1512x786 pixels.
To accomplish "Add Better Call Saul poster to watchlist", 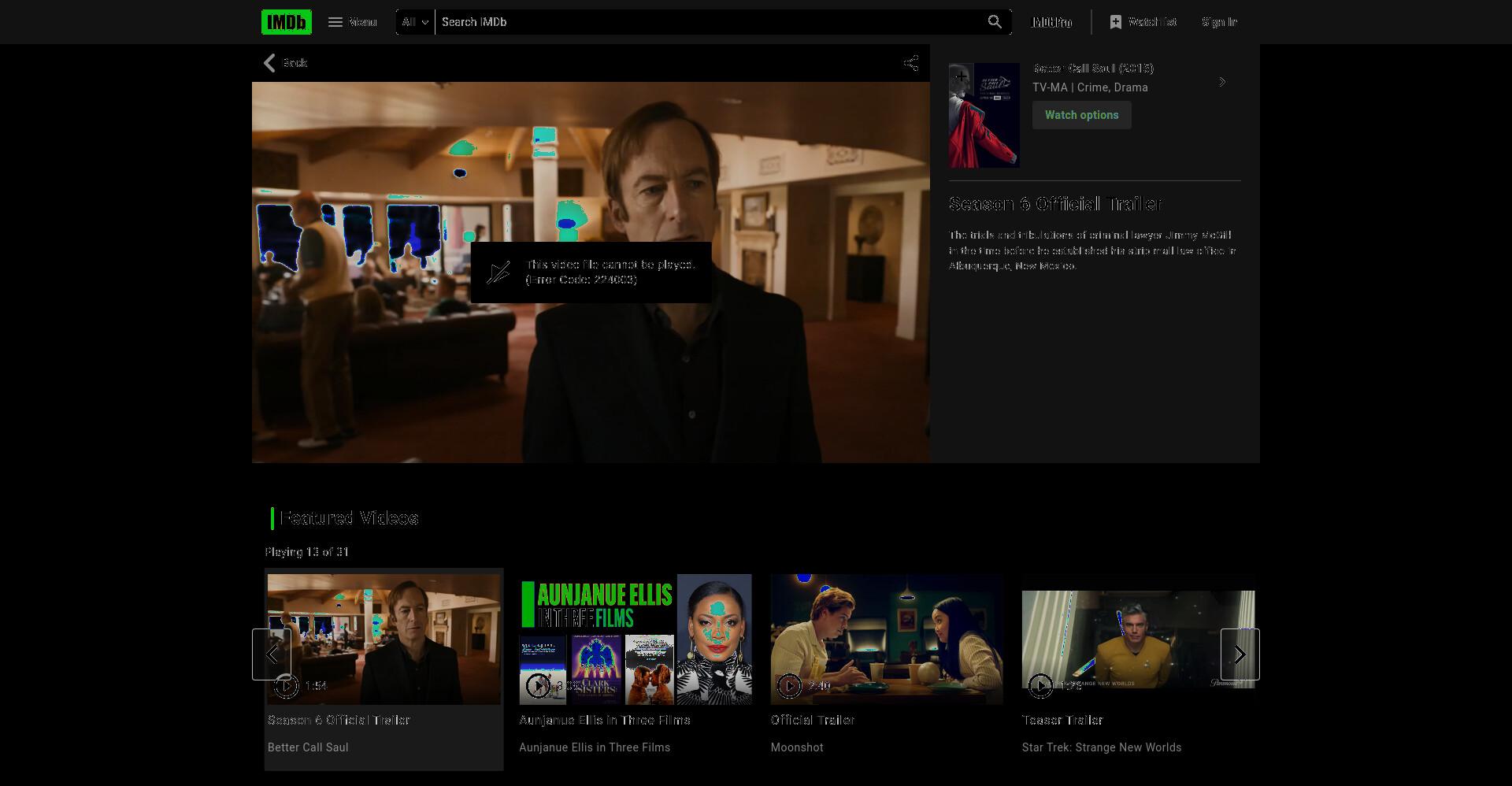I will pos(961,76).
